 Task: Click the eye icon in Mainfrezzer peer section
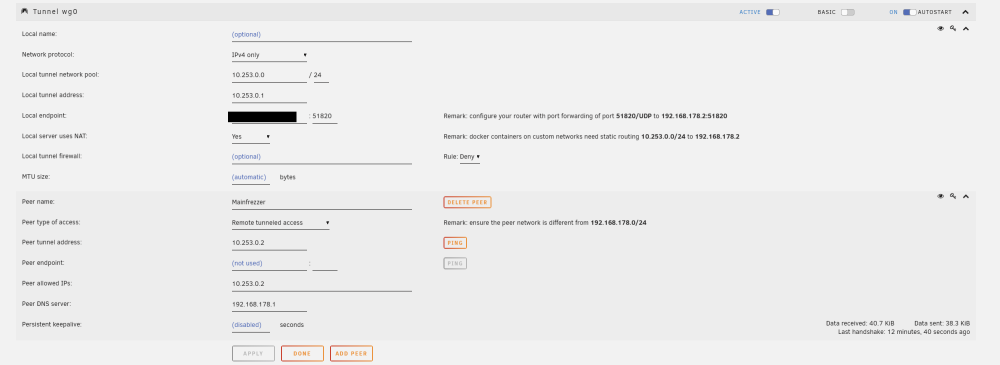click(x=940, y=197)
